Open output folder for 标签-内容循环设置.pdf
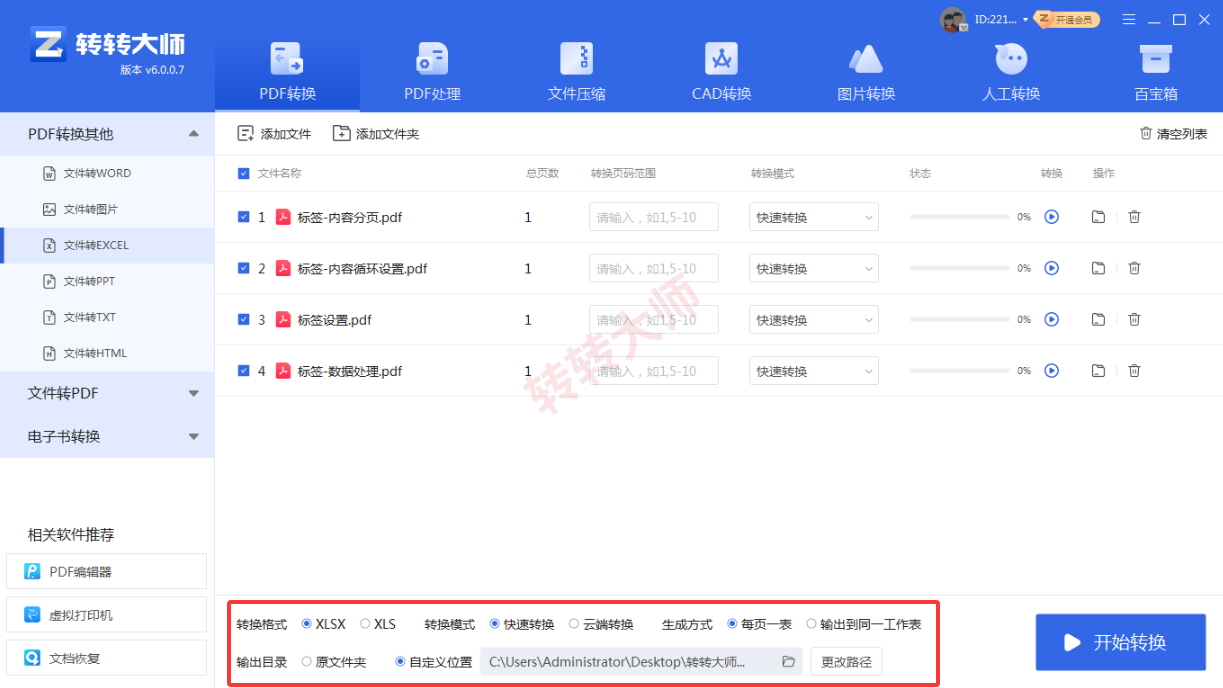Viewport: 1223px width, 688px height. pyautogui.click(x=1098, y=268)
